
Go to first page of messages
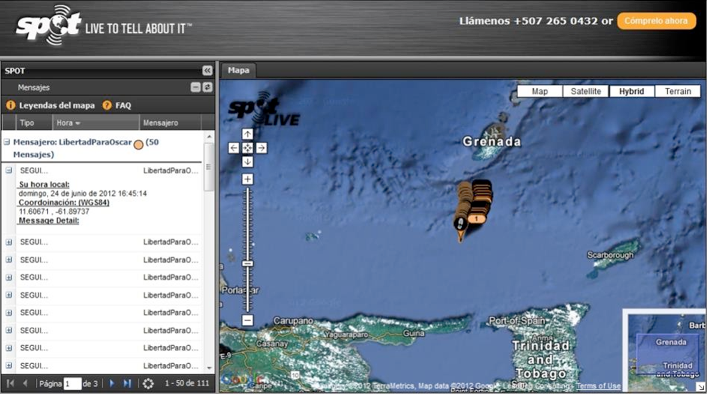click(10, 384)
